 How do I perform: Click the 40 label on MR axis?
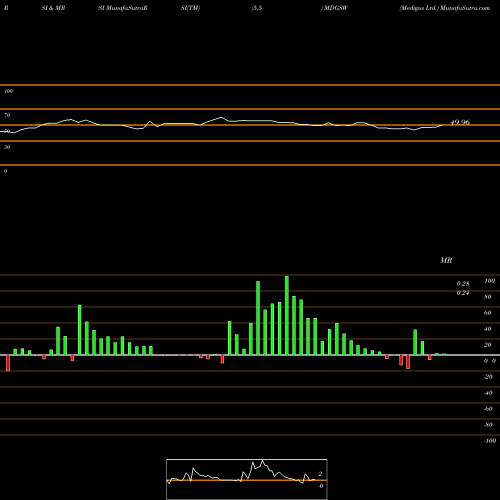pyautogui.click(x=488, y=329)
